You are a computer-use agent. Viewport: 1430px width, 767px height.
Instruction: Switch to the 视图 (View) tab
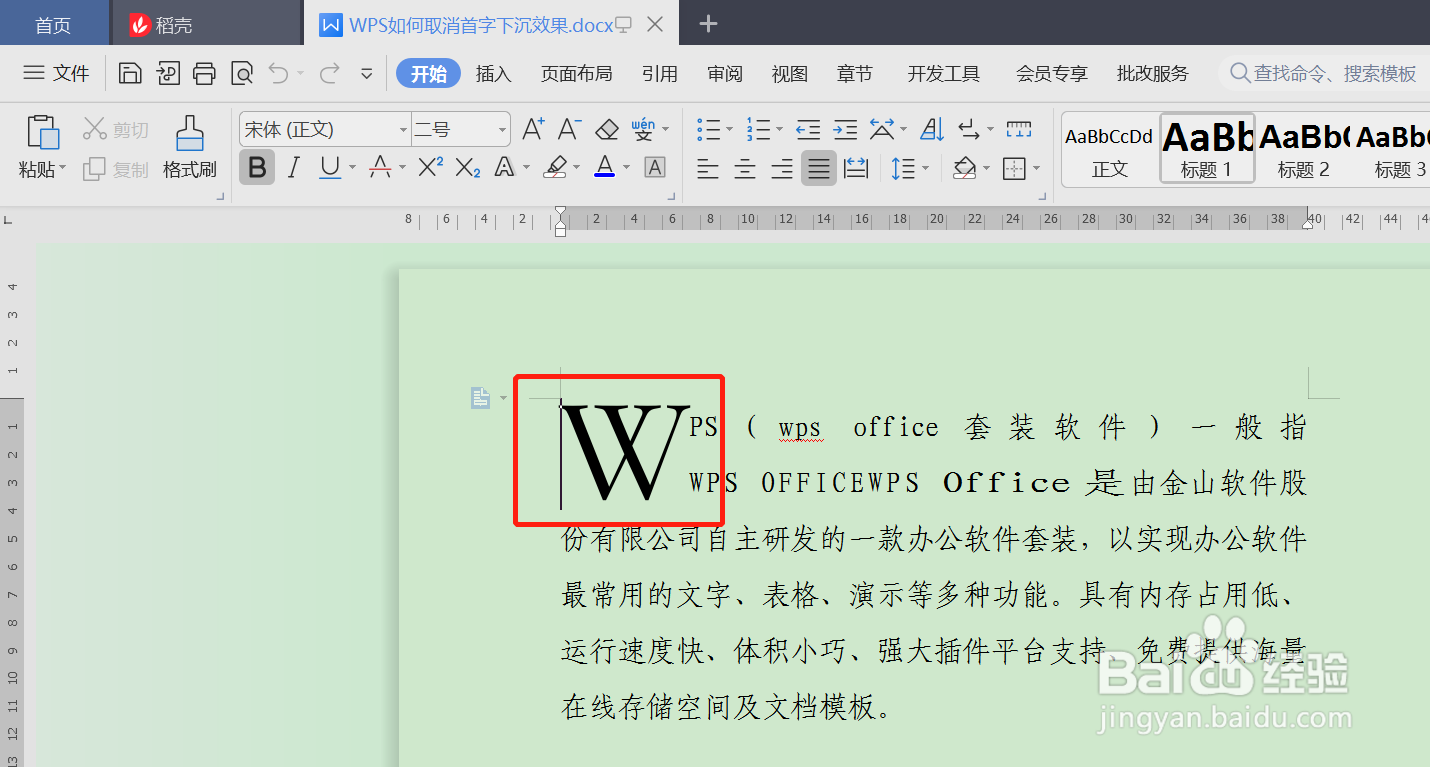pyautogui.click(x=789, y=74)
